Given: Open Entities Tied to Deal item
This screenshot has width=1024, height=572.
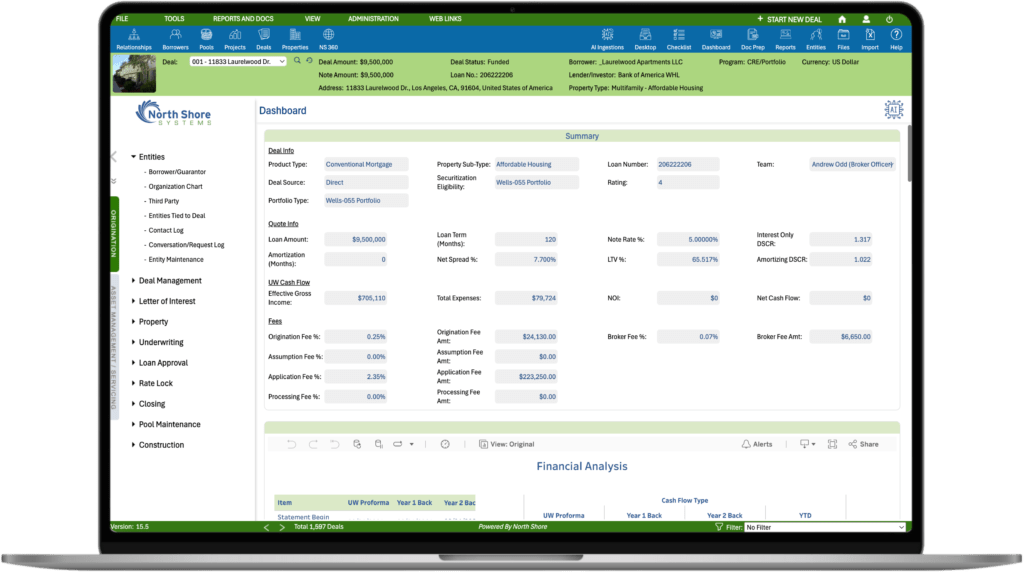Looking at the screenshot, I should (176, 215).
